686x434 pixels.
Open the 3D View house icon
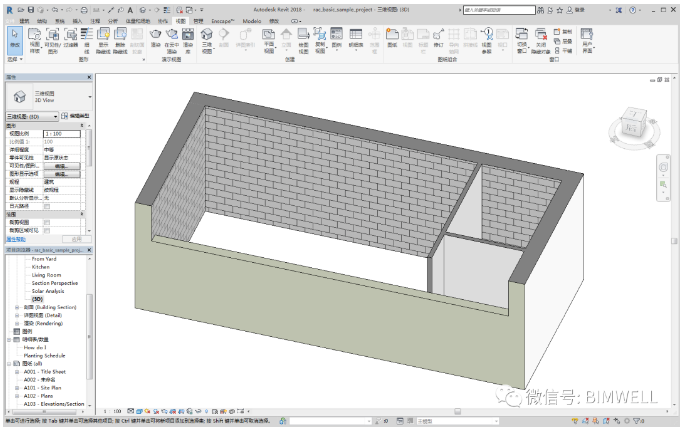[206, 35]
